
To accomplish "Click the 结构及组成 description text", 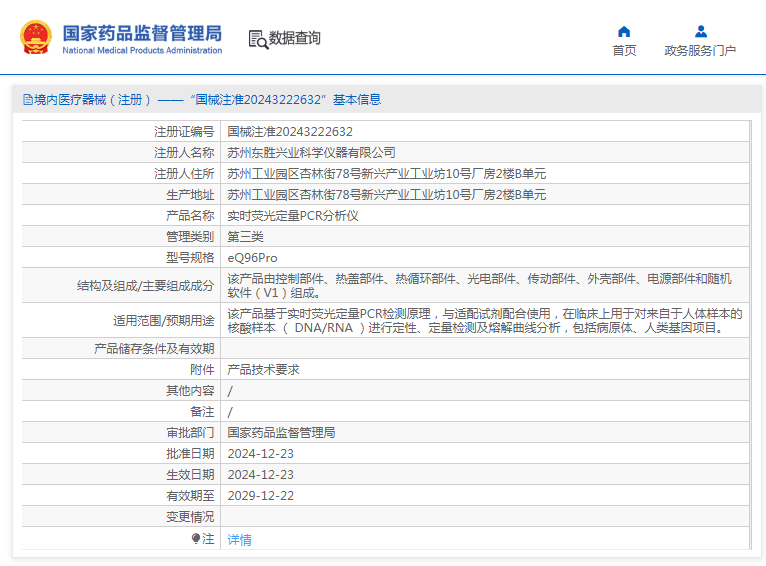I will coord(479,286).
